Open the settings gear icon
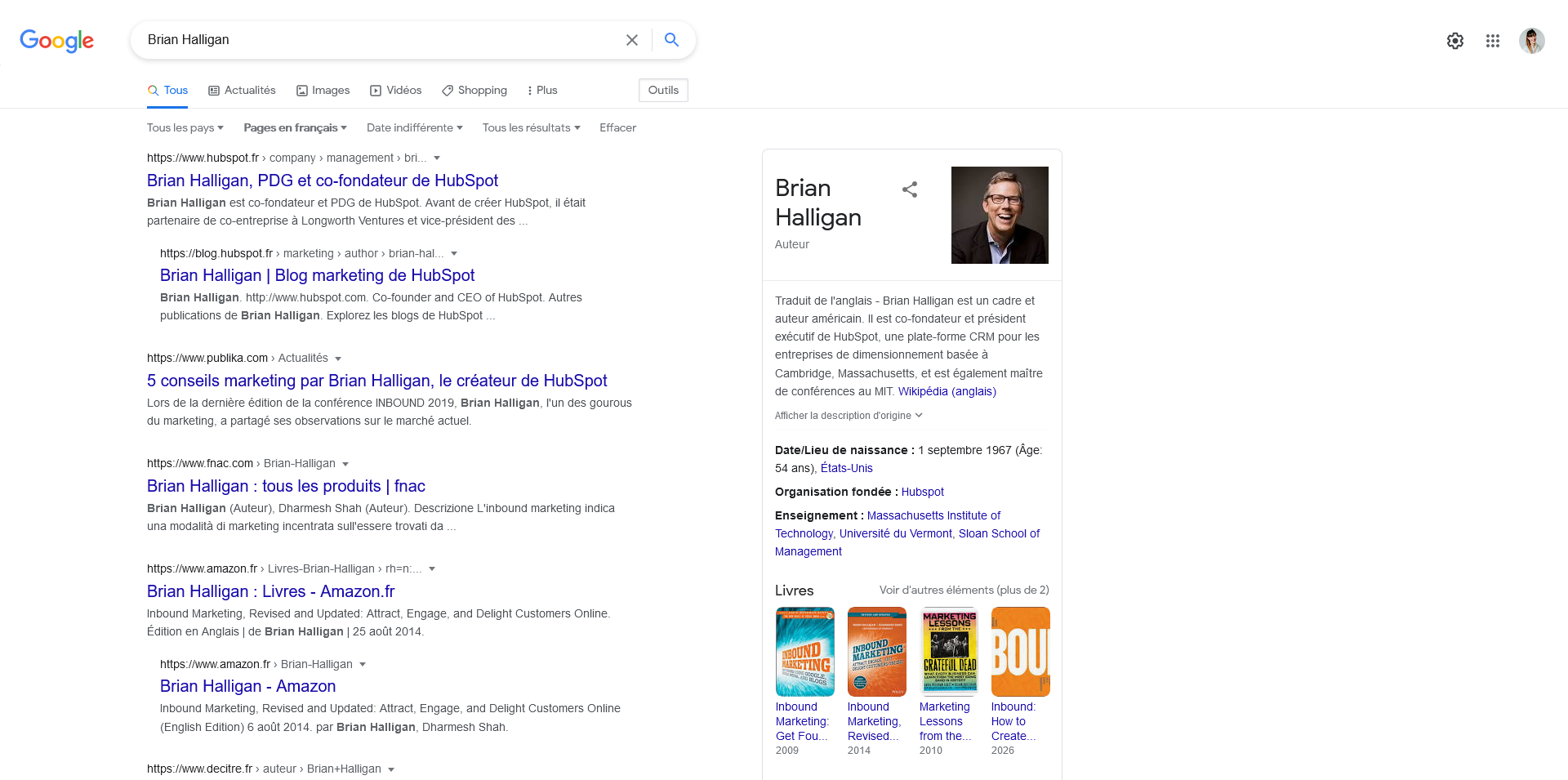The height and width of the screenshot is (780, 1568). click(x=1454, y=41)
